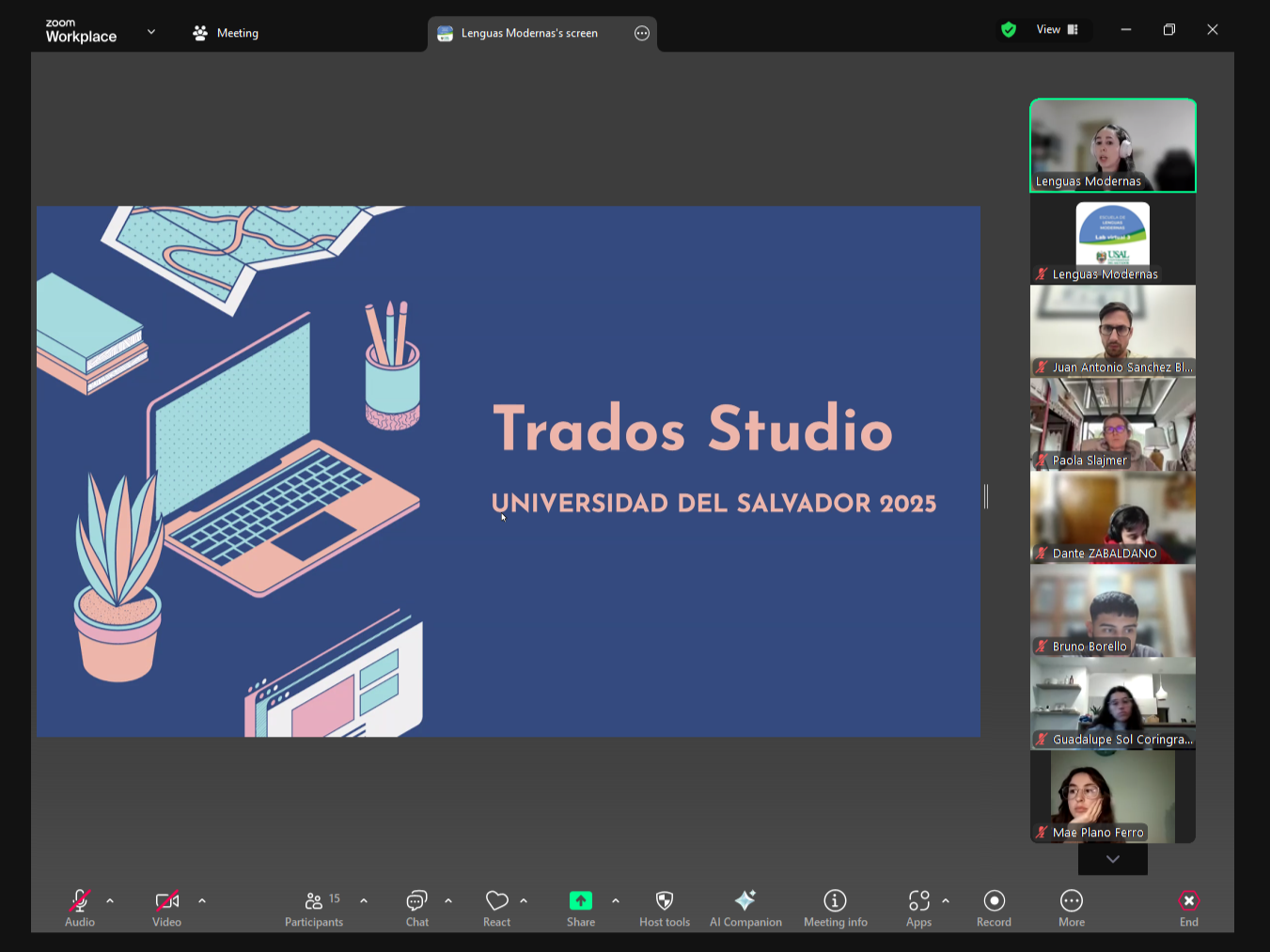1270x952 pixels.
Task: Click the red End meeting button
Action: (x=1189, y=907)
